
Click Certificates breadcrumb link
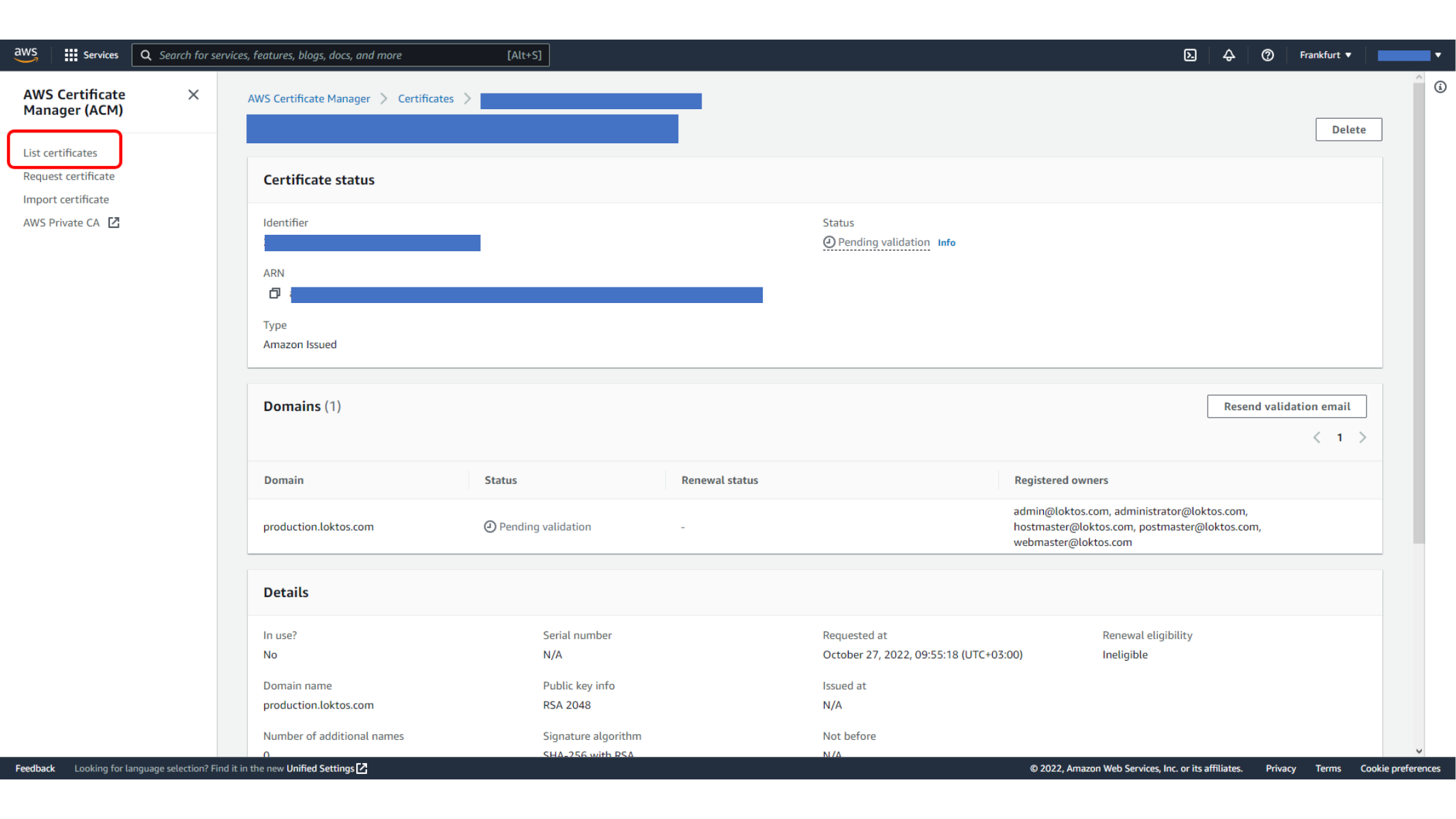(x=426, y=99)
